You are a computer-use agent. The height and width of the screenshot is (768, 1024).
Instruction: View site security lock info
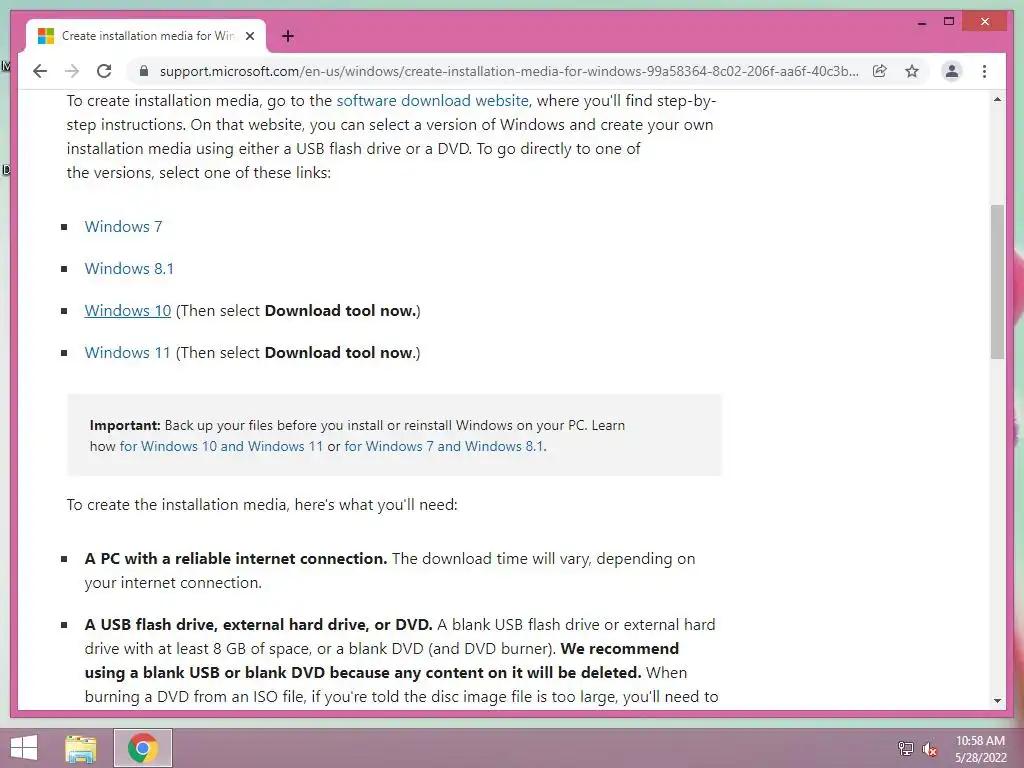pyautogui.click(x=144, y=71)
